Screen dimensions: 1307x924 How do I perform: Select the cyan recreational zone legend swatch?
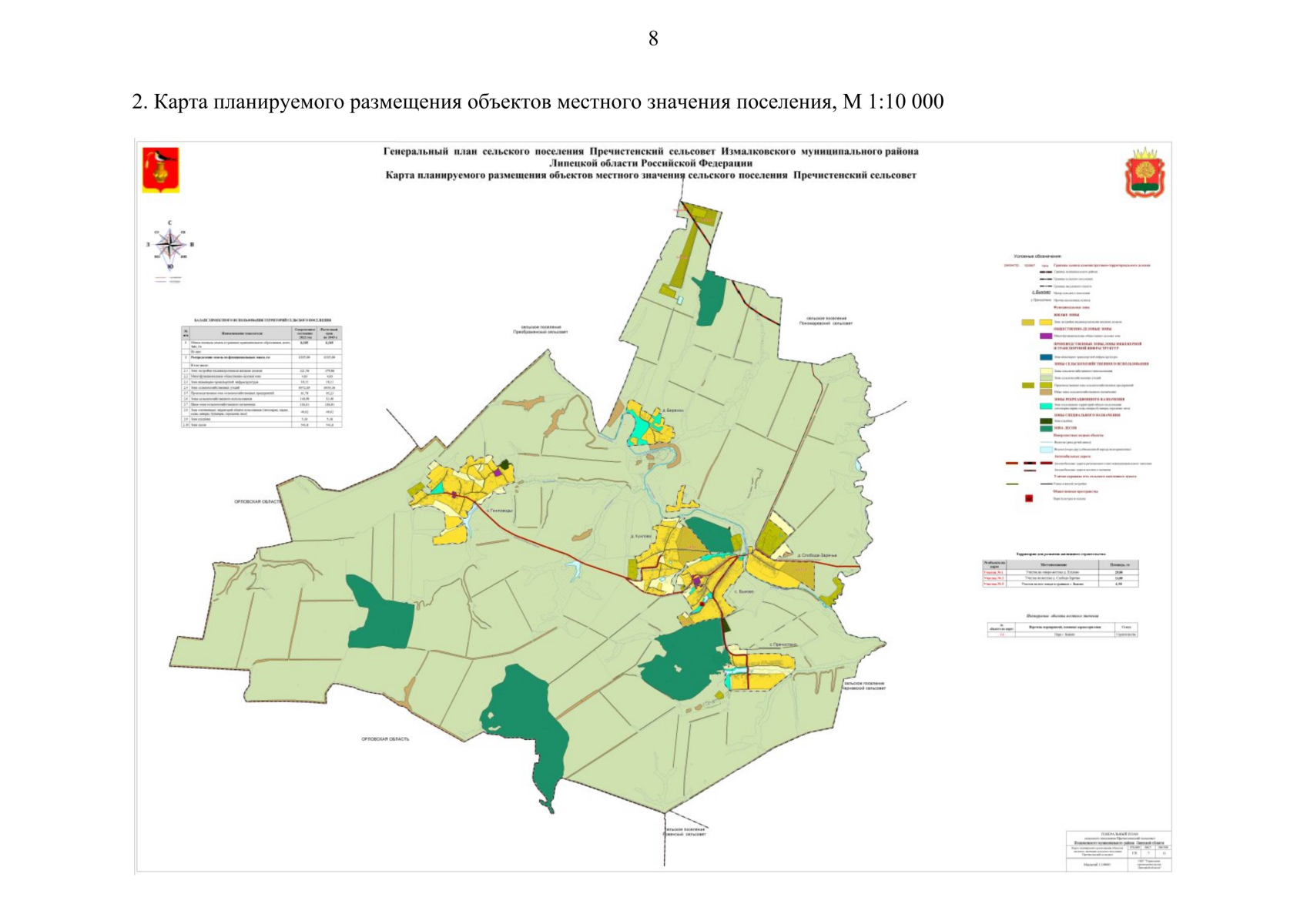pyautogui.click(x=1045, y=406)
